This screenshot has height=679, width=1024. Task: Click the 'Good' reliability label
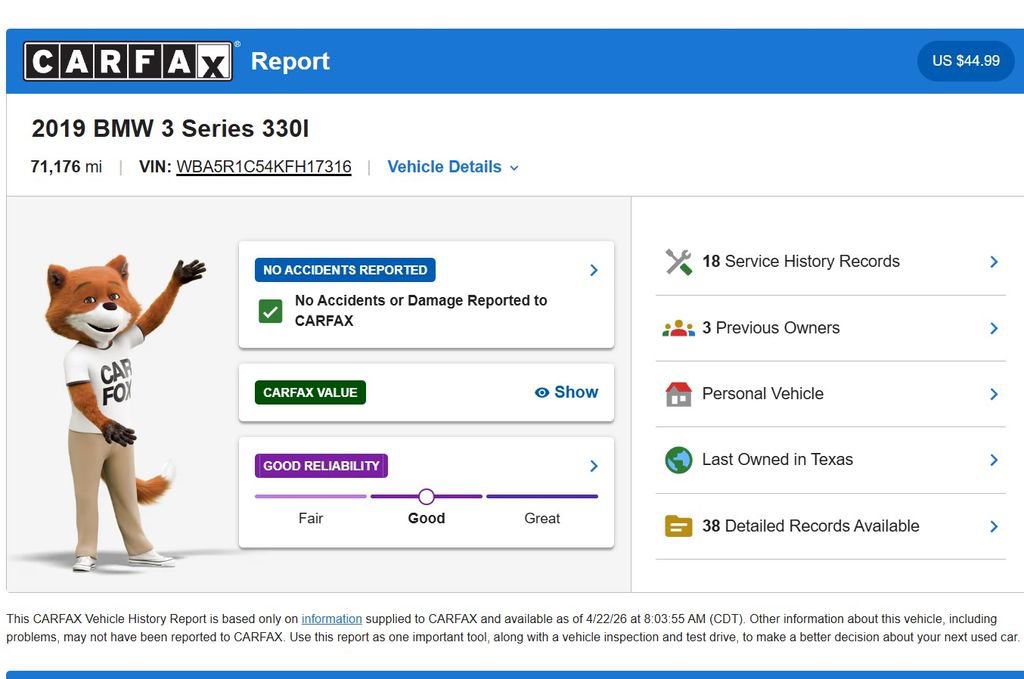[426, 518]
